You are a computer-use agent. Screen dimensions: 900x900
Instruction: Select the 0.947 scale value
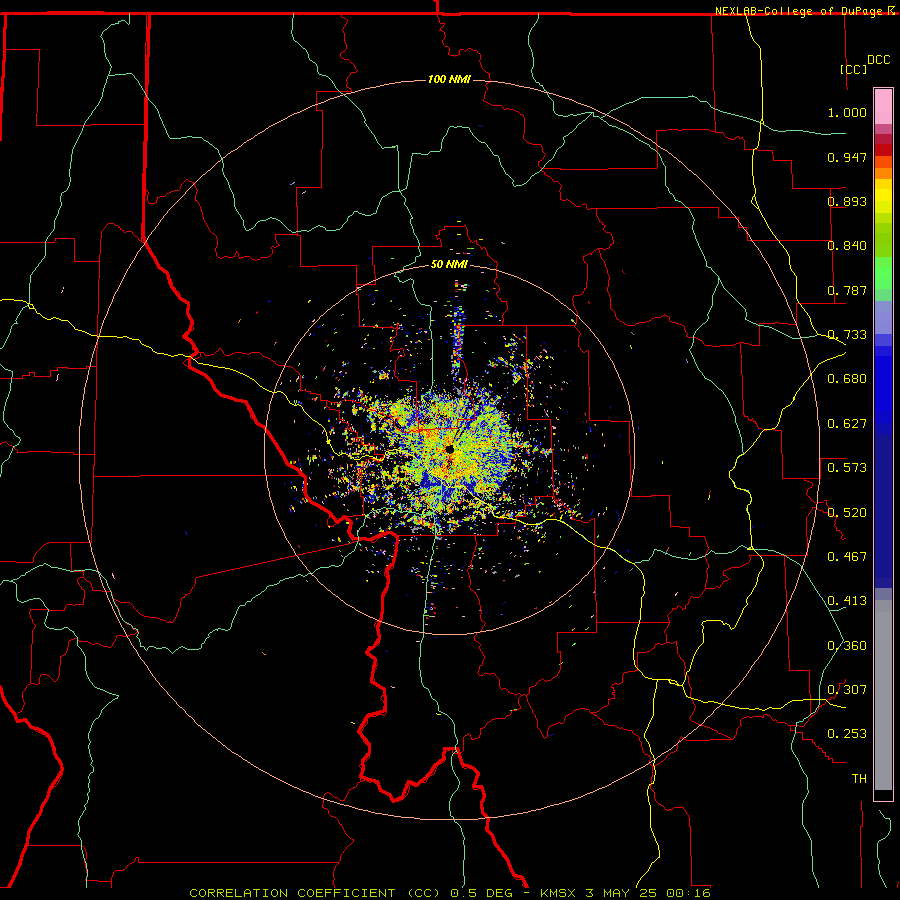tap(847, 157)
